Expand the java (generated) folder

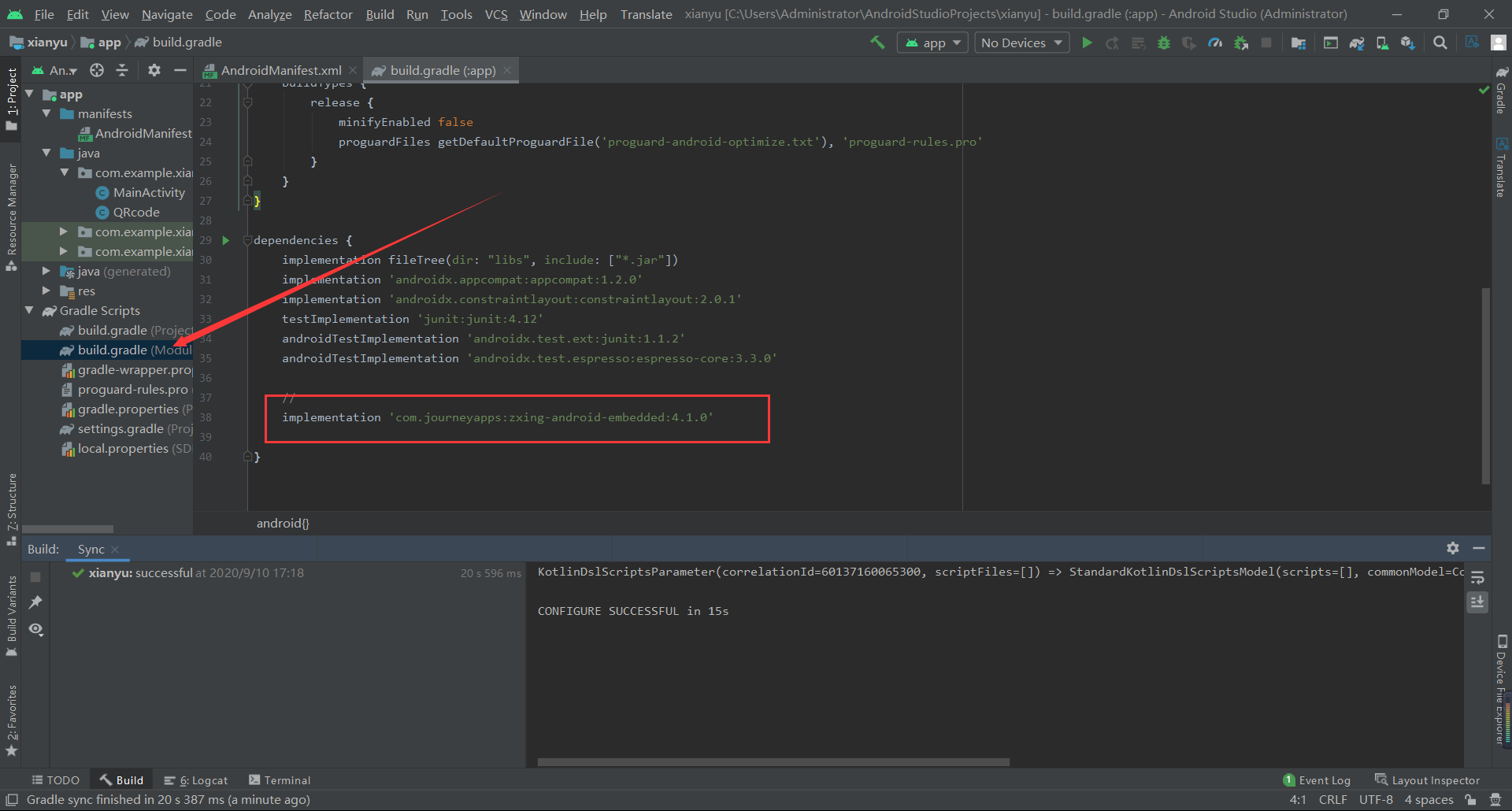coord(46,271)
